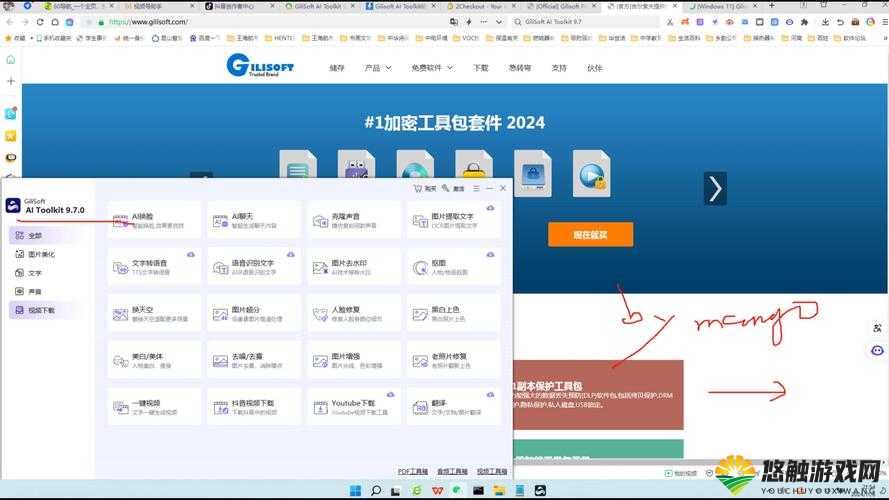Open the 美白/美体 beautify tool
This screenshot has height=500, width=889.
coord(154,360)
